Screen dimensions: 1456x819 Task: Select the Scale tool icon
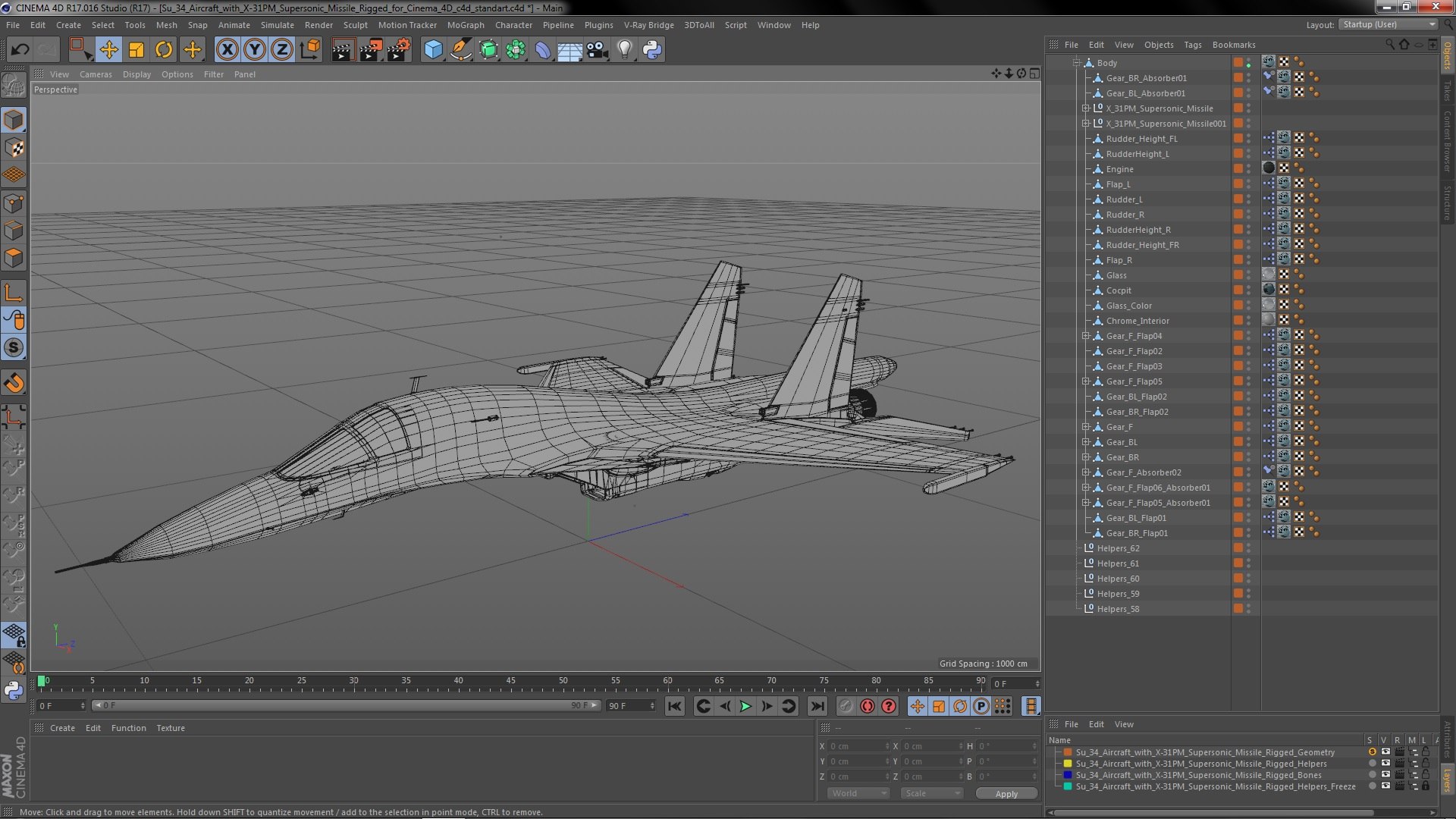tap(136, 50)
